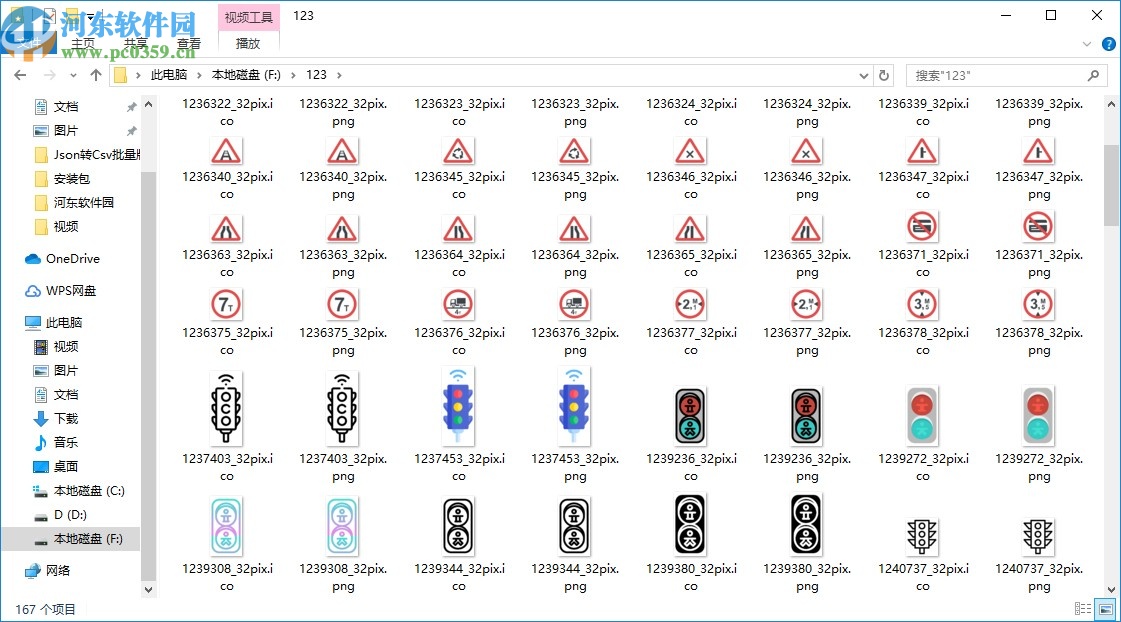Select pinned 文档 in Quick access
The image size is (1121, 622).
(66, 107)
